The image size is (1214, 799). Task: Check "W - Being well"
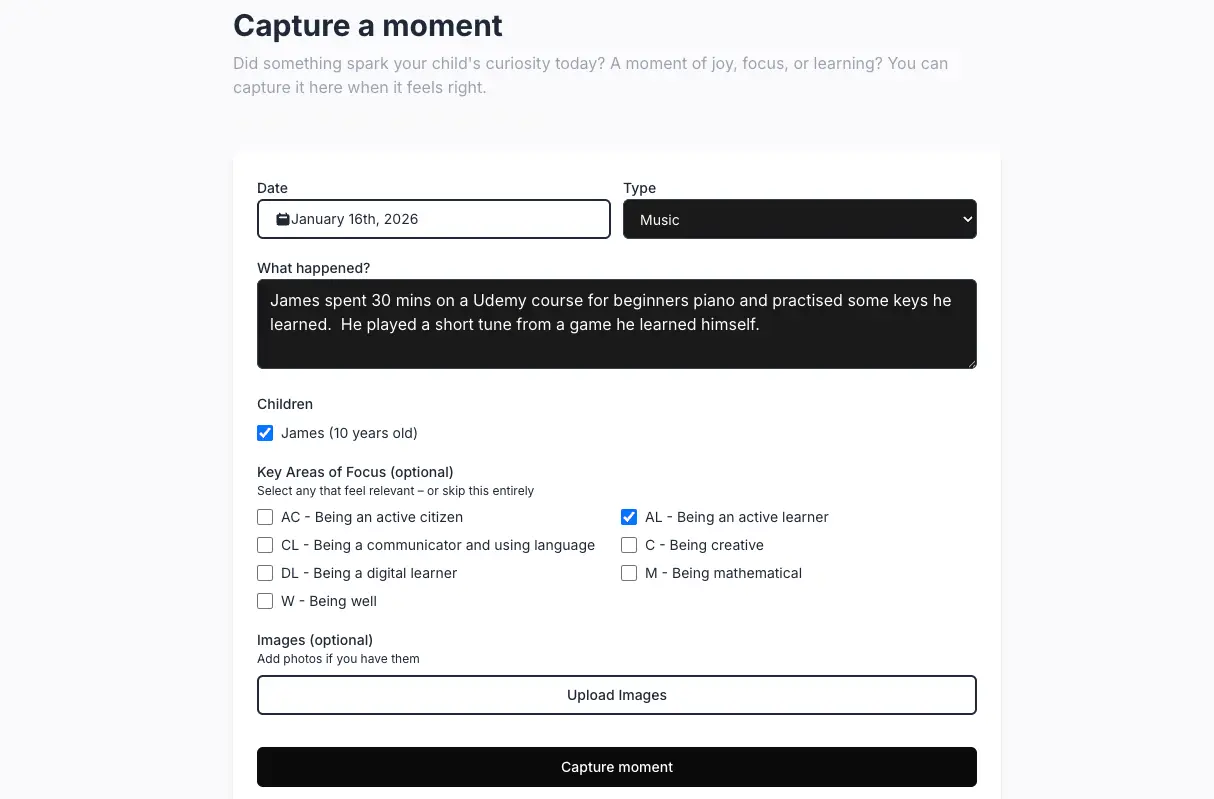click(265, 601)
